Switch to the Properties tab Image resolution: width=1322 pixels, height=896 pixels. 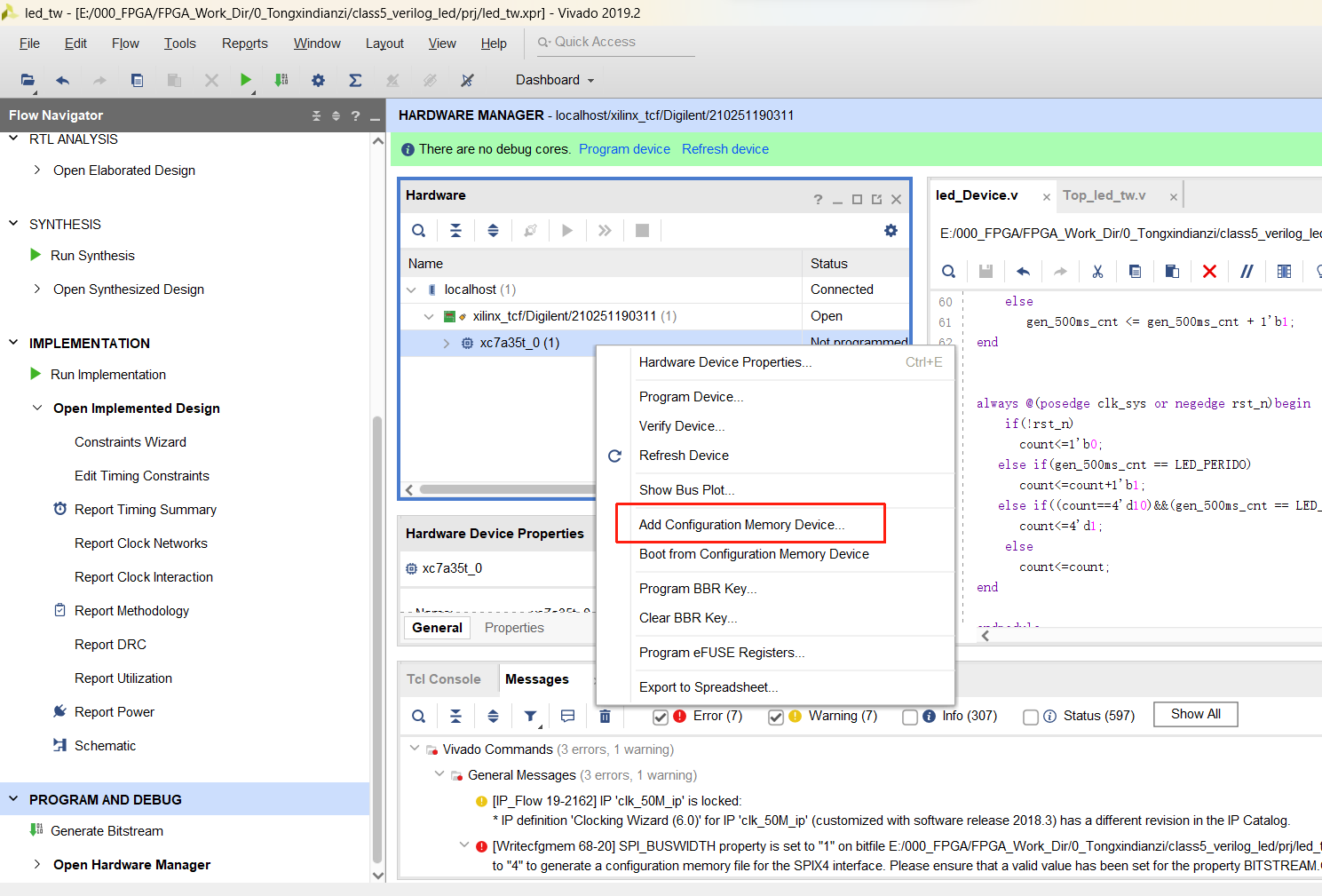514,628
